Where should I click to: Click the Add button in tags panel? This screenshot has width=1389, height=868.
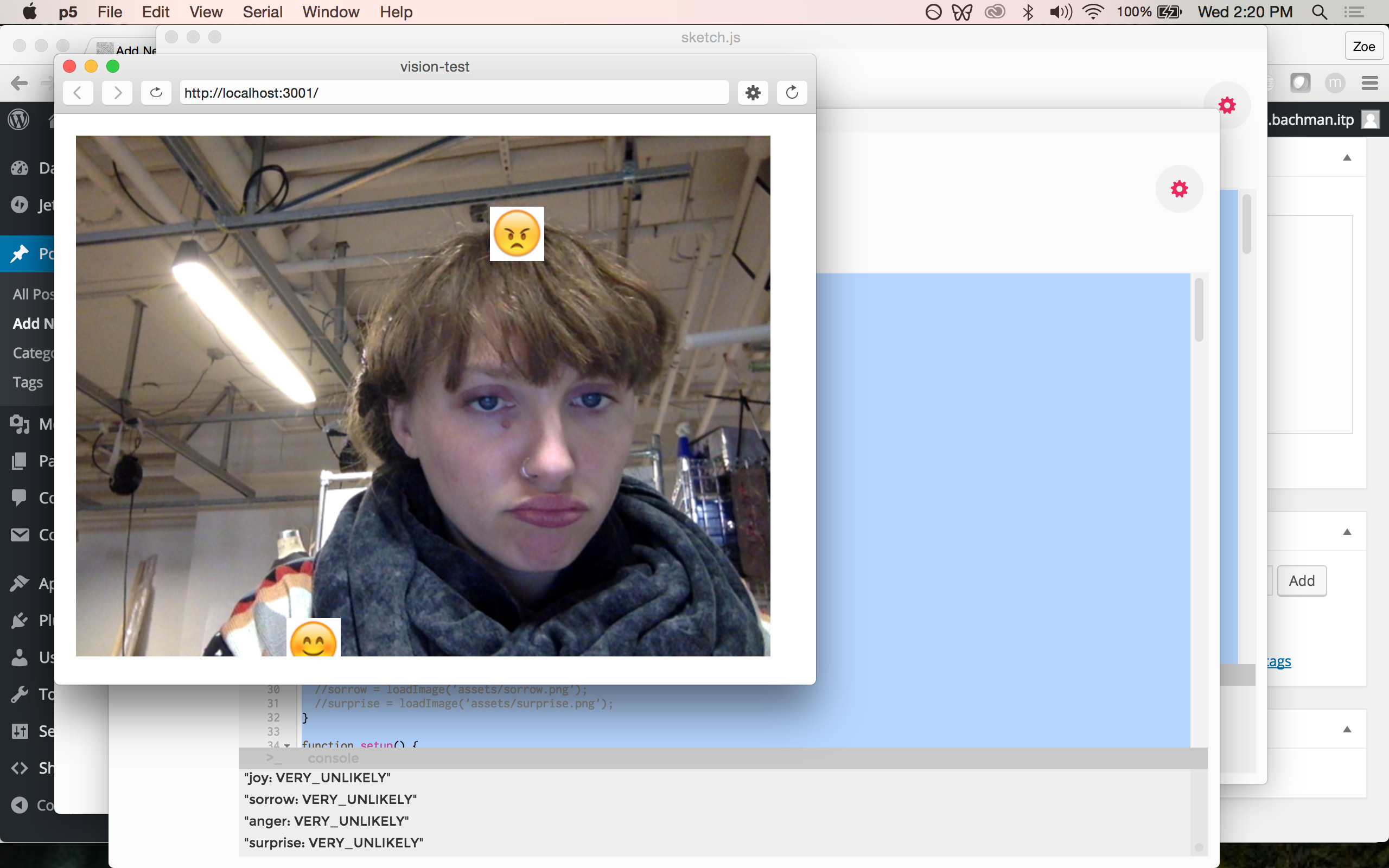pos(1302,580)
